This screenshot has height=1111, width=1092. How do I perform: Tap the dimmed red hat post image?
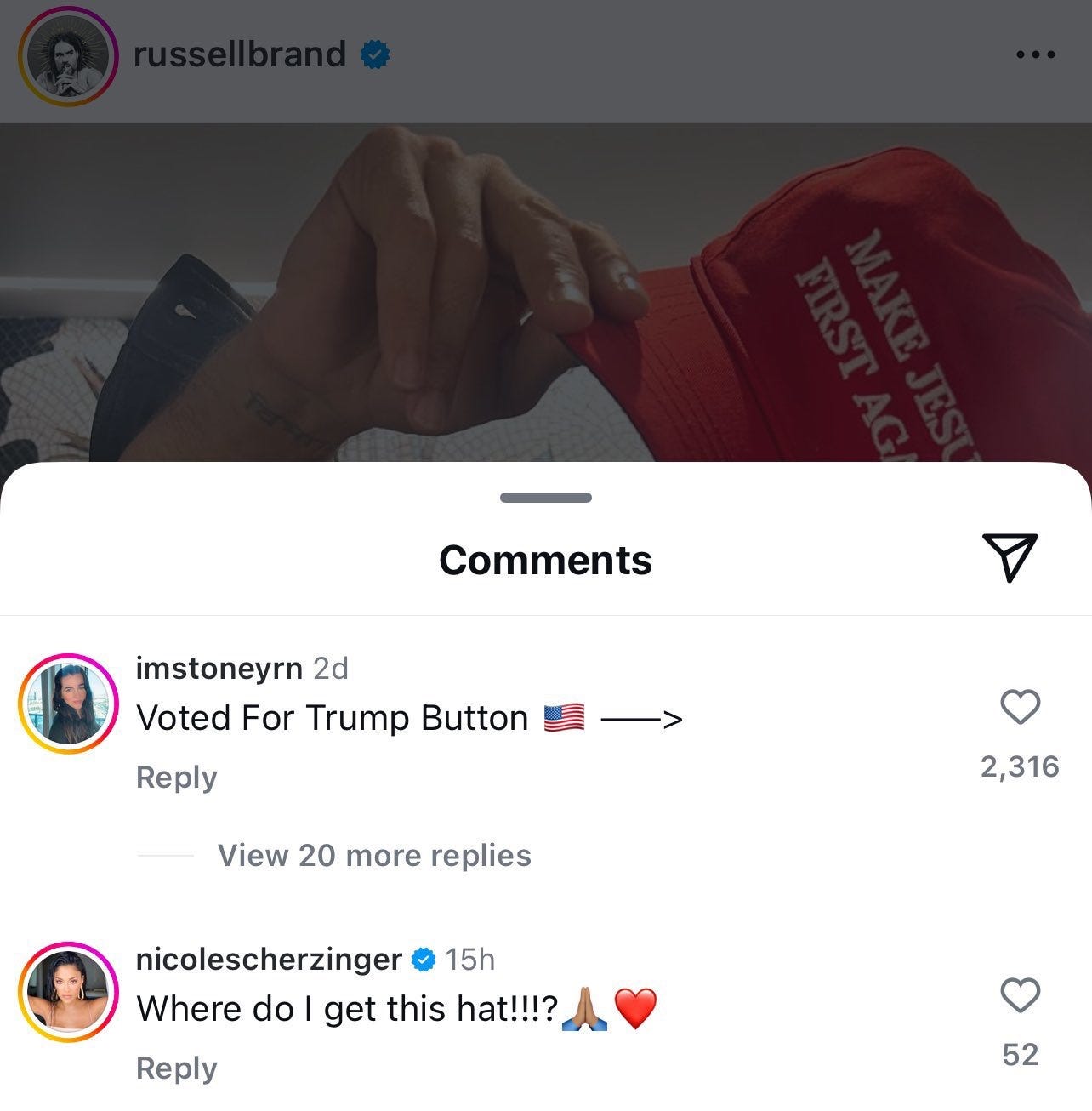(x=546, y=293)
